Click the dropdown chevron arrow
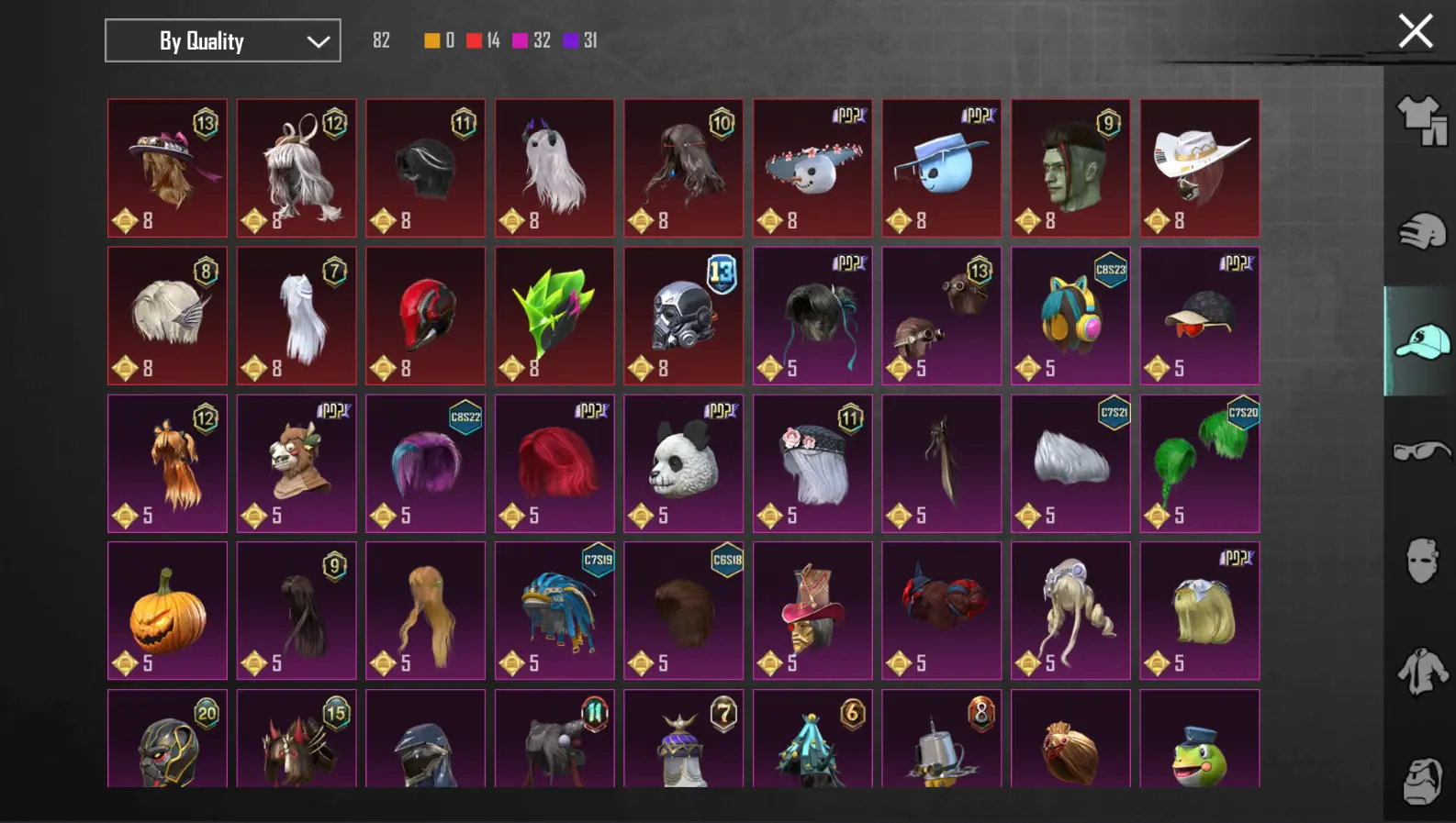The width and height of the screenshot is (1456, 823). (x=318, y=41)
